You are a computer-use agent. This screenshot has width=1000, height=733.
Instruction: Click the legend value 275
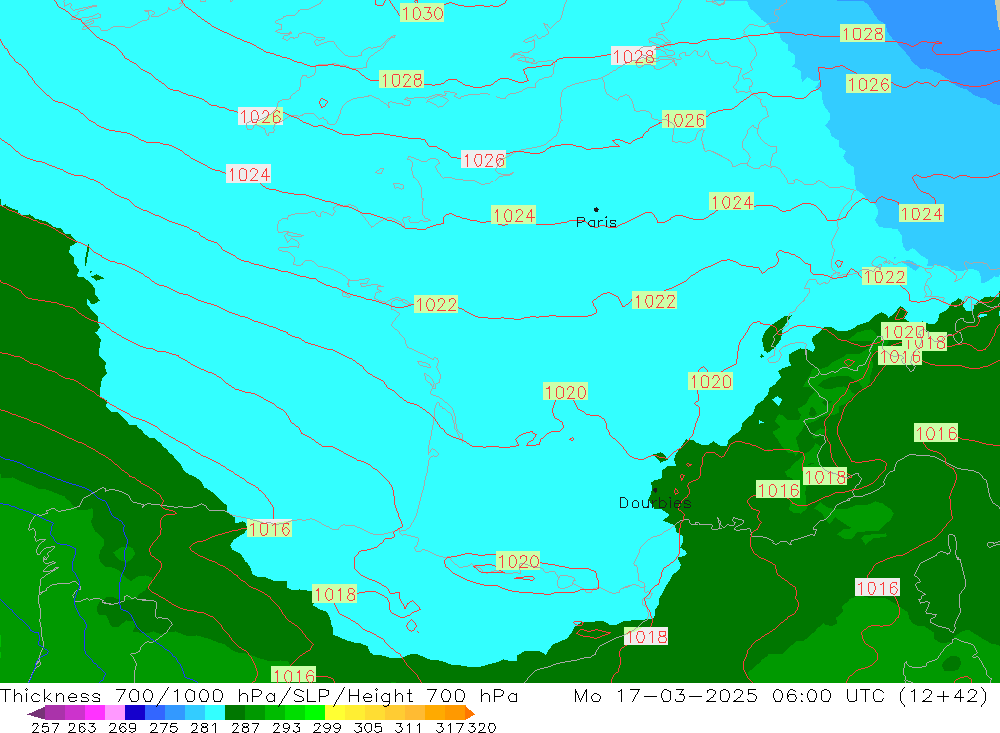click(163, 727)
